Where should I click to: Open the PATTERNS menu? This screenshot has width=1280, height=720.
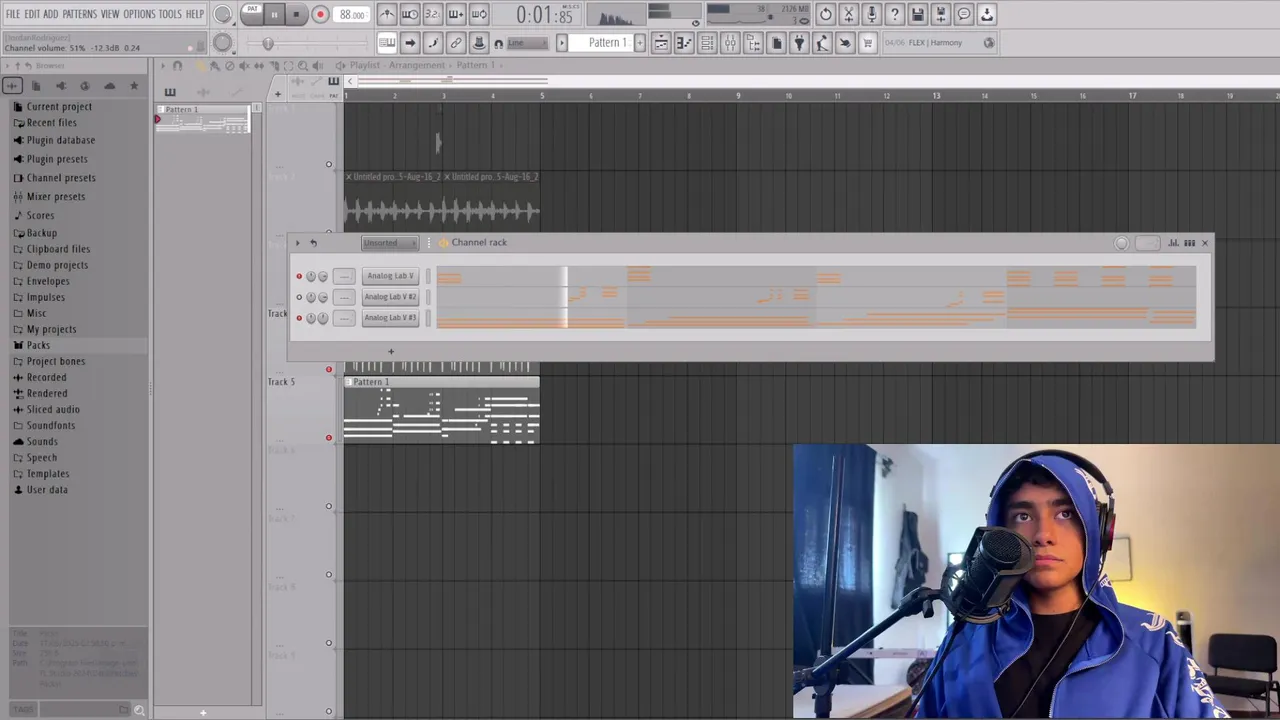click(x=79, y=14)
